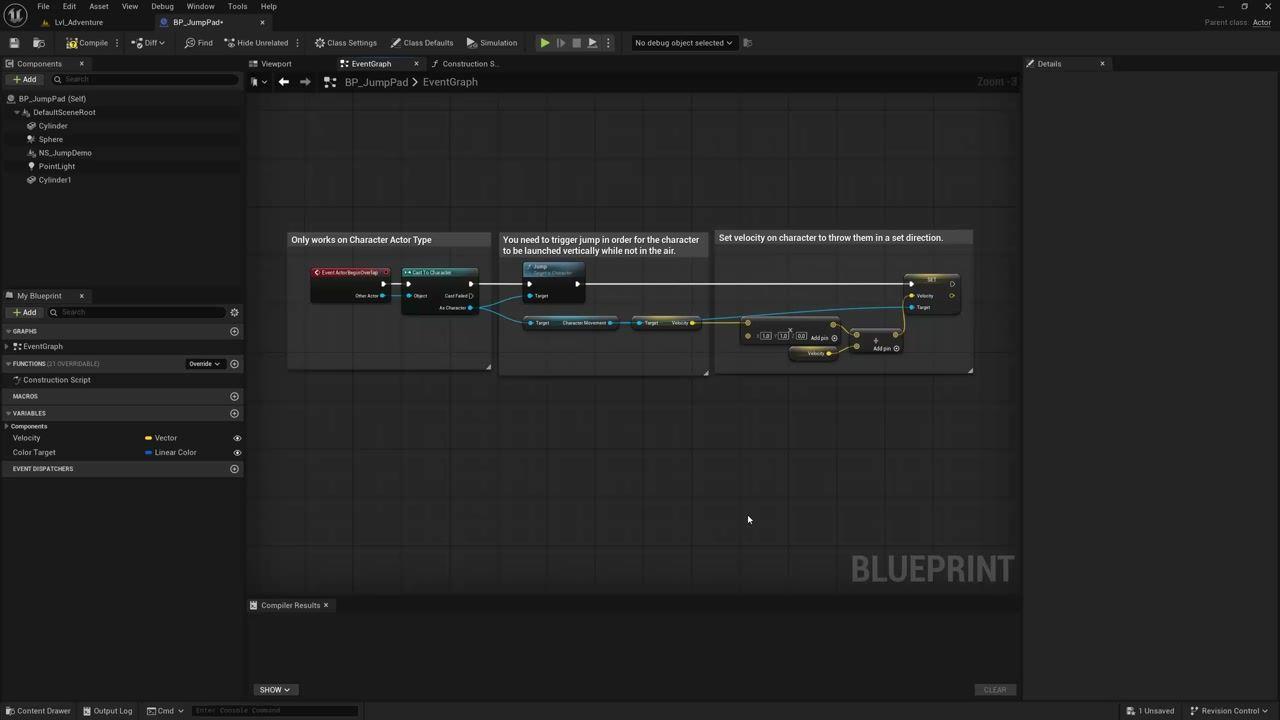
Task: Open the graph bookmarks dropdown
Action: click(x=259, y=82)
